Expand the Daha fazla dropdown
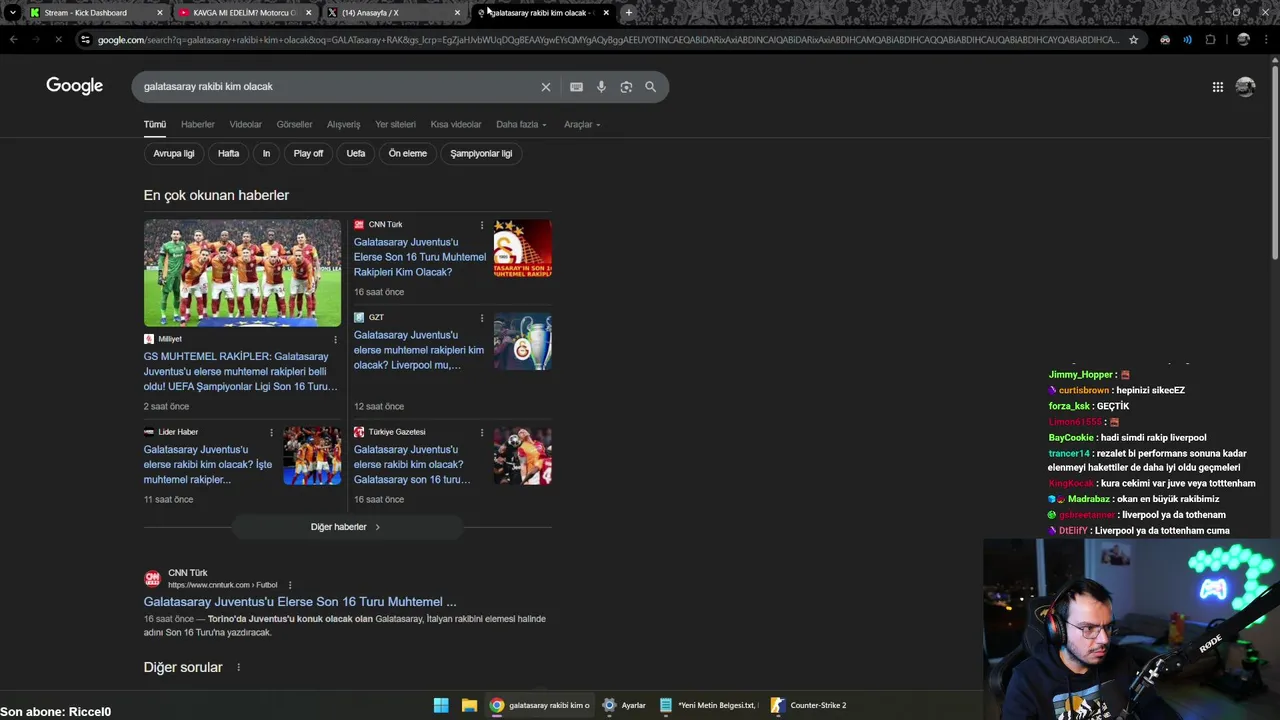 tap(521, 125)
